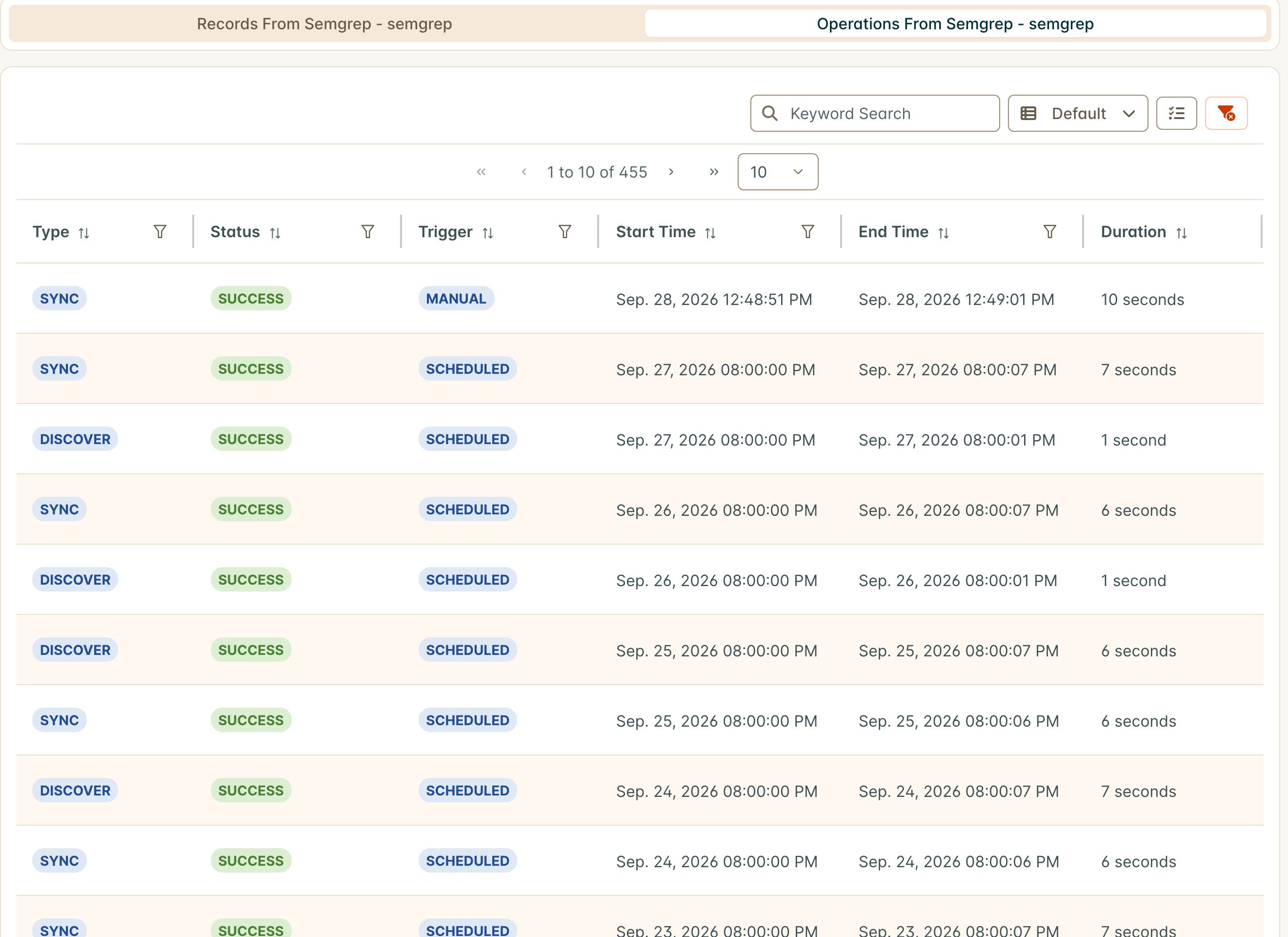Sort by Start Time arrows

710,233
